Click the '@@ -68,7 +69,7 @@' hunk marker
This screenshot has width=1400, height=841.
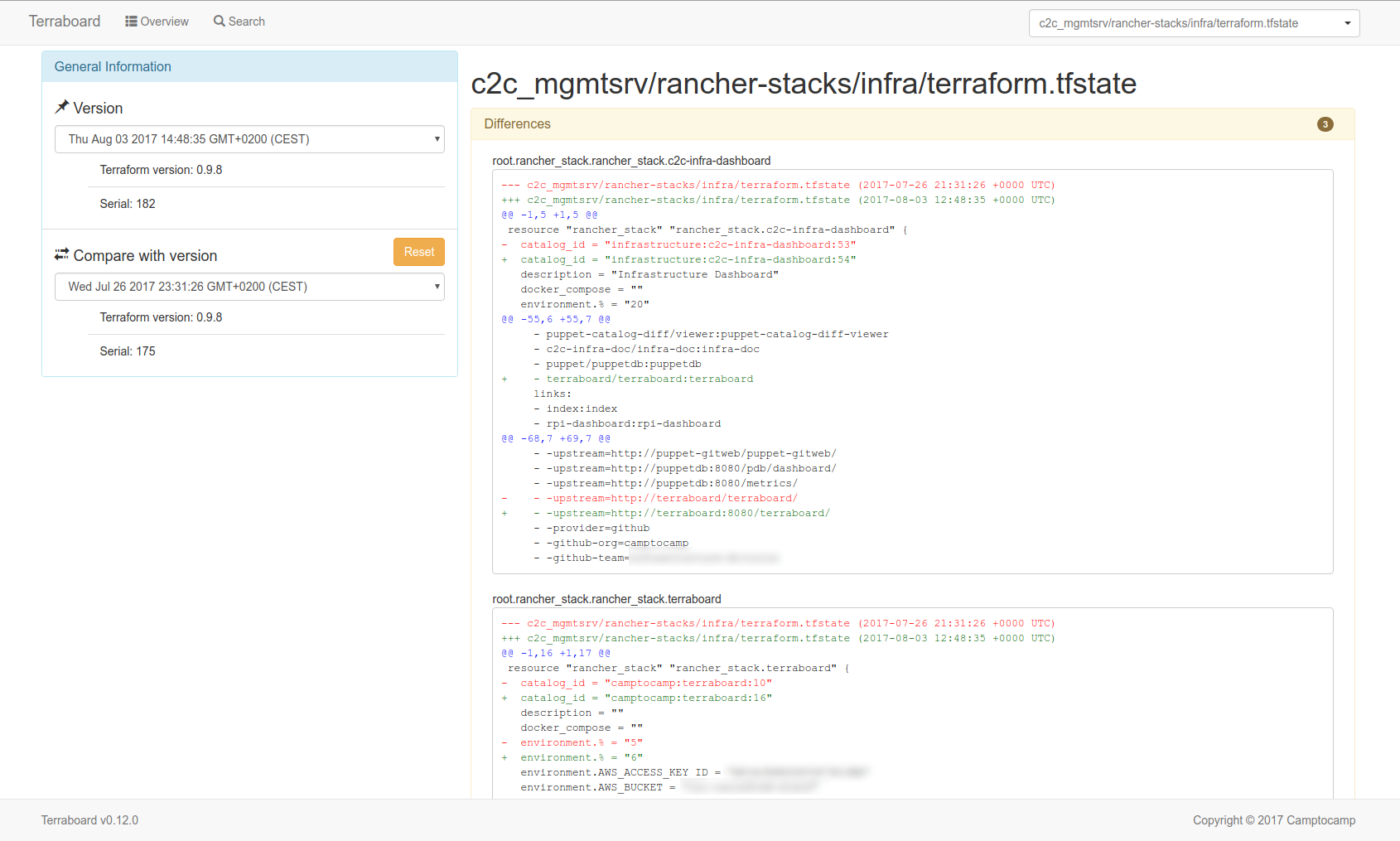556,438
